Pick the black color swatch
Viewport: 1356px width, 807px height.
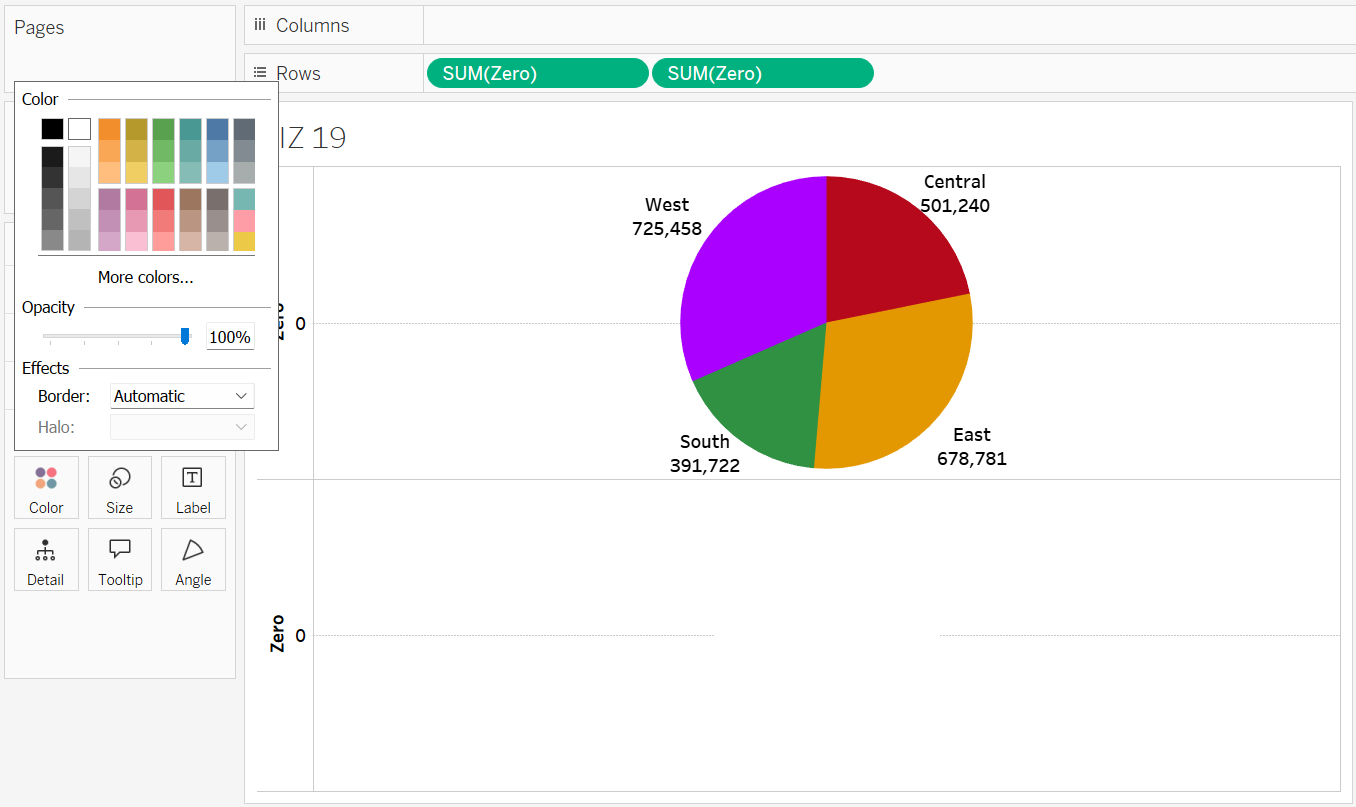coord(52,129)
